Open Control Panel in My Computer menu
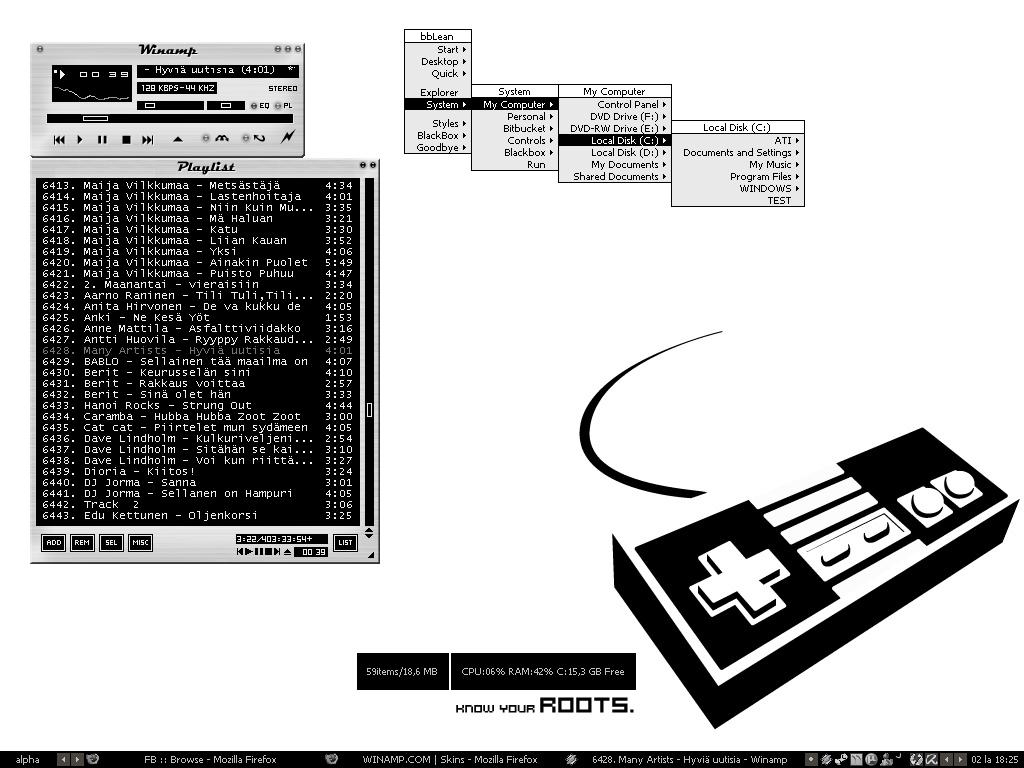The height and width of the screenshot is (768, 1024). [615, 104]
